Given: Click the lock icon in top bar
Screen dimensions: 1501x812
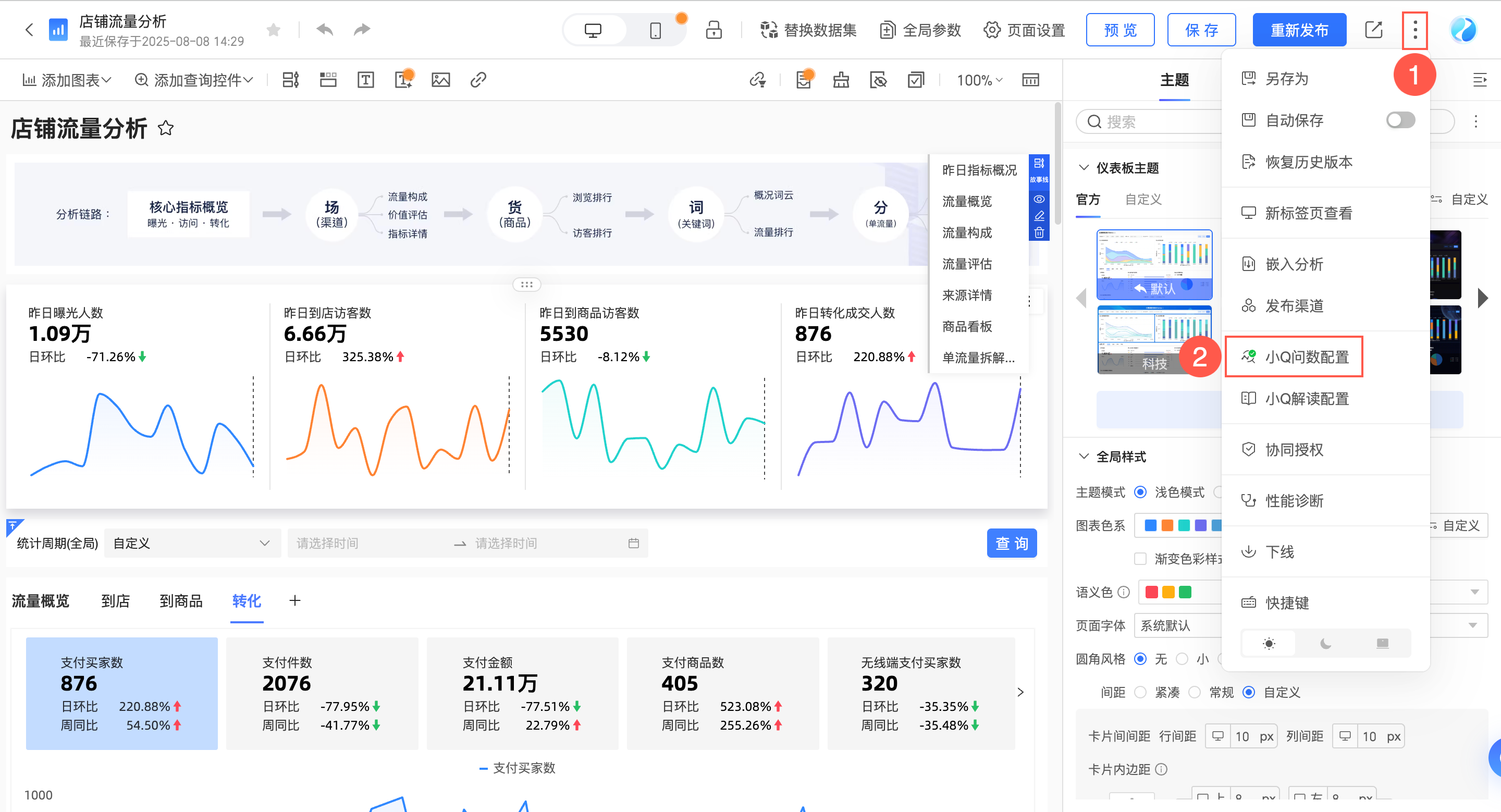Looking at the screenshot, I should [x=713, y=30].
